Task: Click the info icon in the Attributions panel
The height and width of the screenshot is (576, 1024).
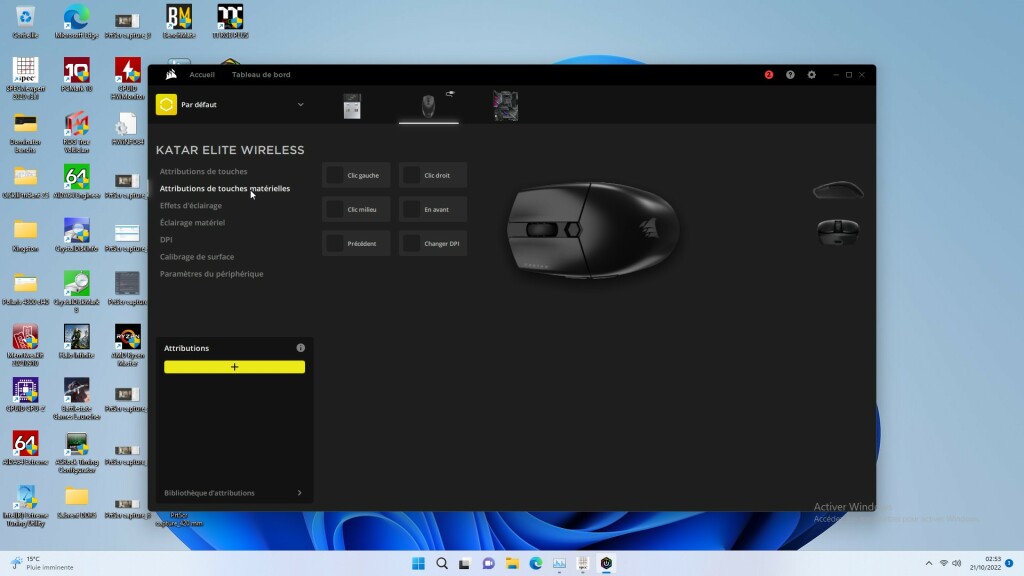Action: pos(300,348)
